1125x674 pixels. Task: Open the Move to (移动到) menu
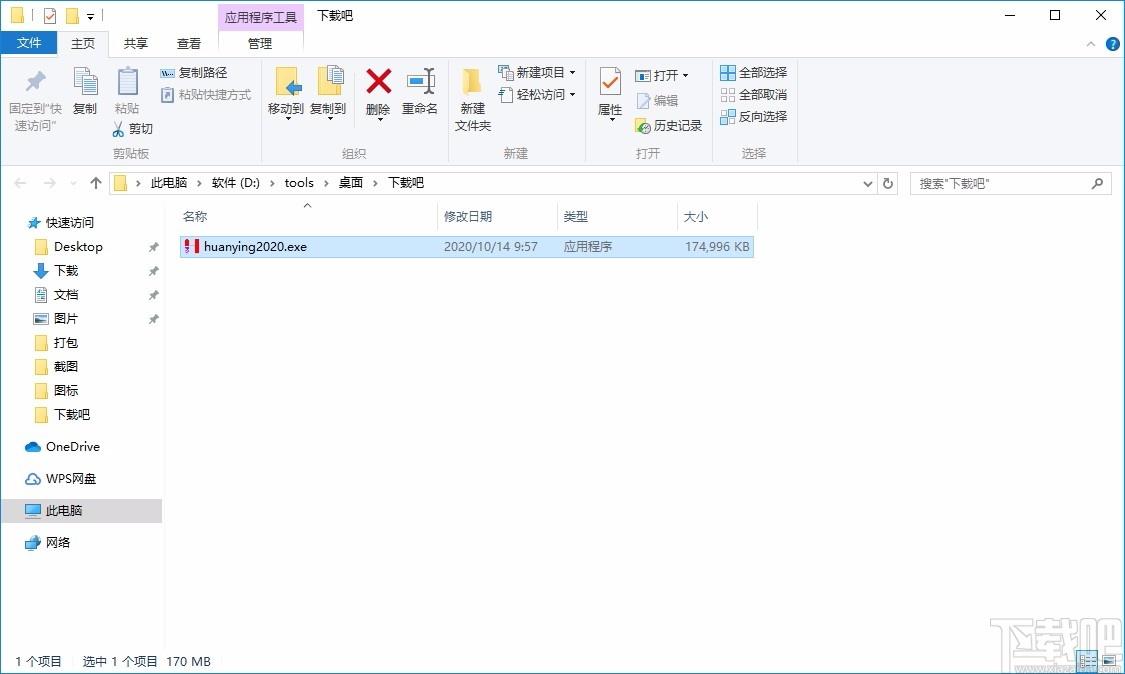point(286,93)
